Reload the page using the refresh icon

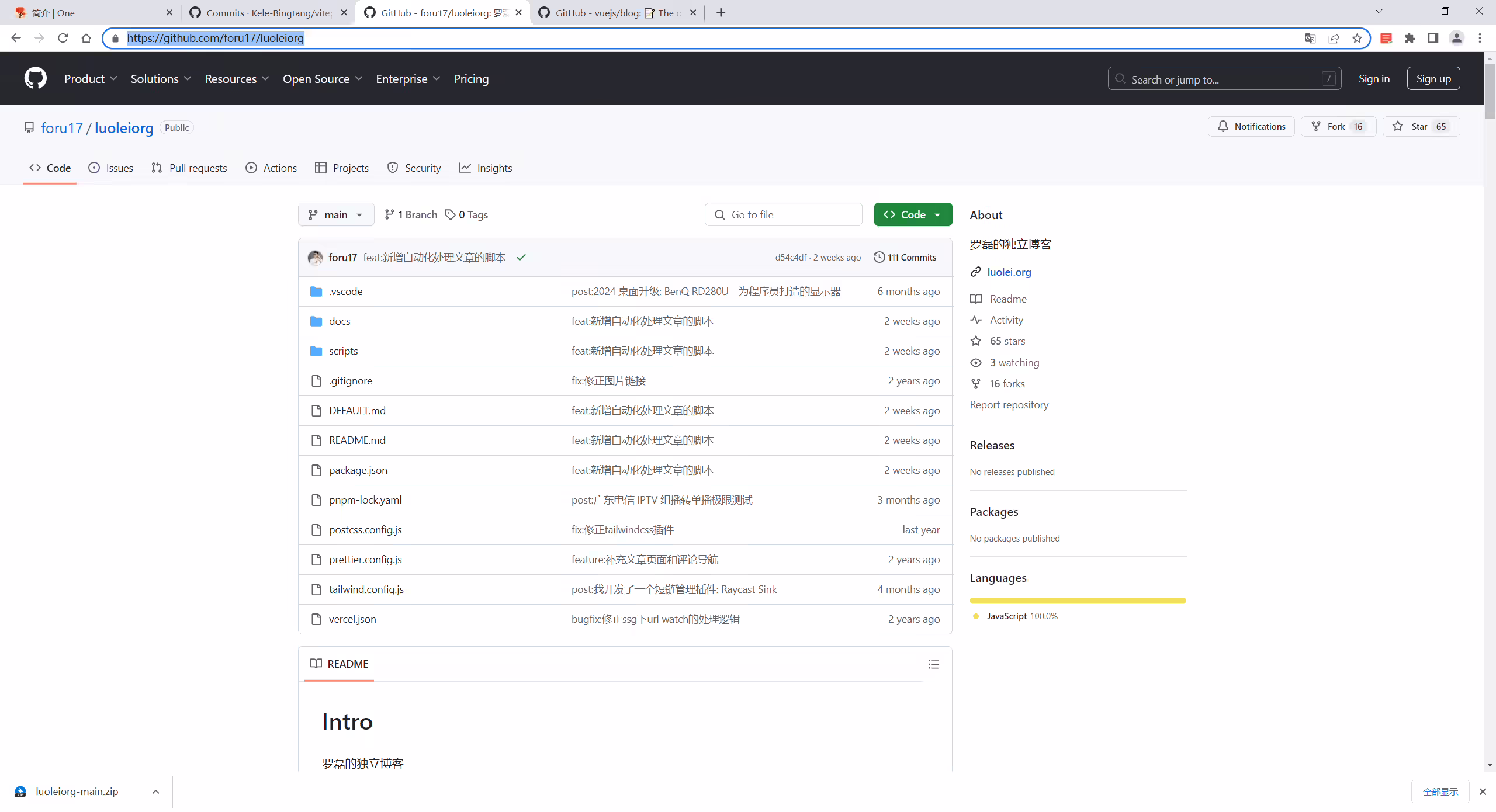[63, 38]
